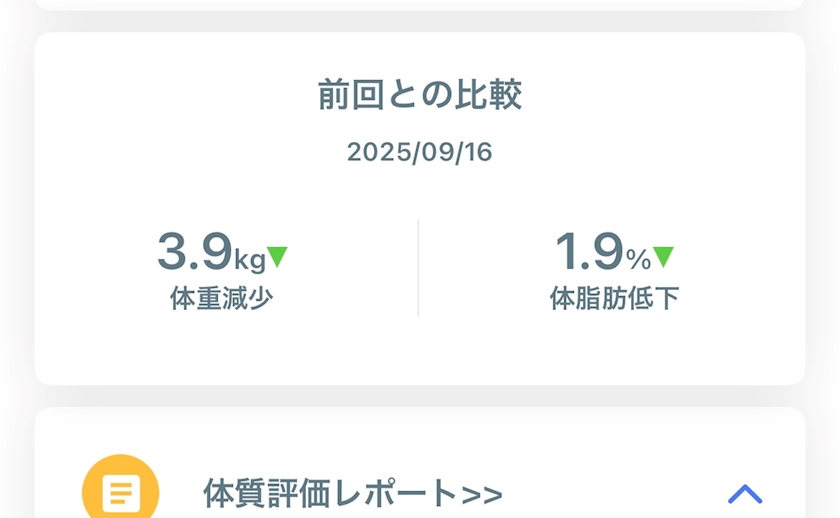Click the % unit symbol

click(x=638, y=260)
